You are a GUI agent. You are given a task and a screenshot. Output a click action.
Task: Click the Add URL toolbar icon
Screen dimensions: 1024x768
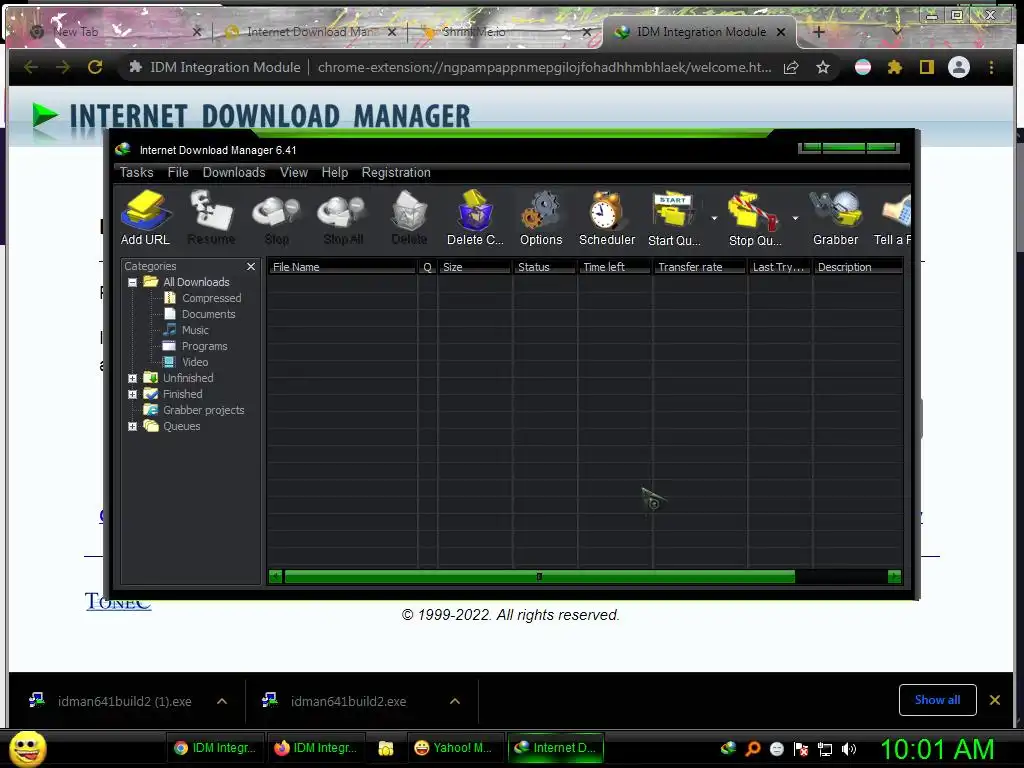click(x=146, y=218)
